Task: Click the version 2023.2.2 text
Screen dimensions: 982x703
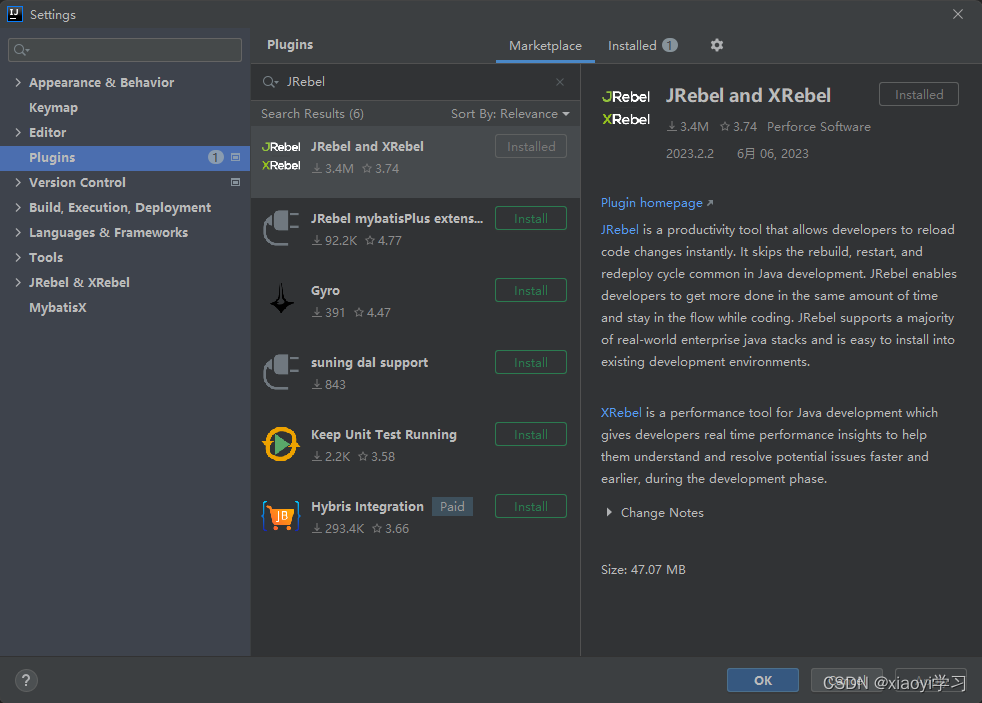Action: click(690, 153)
